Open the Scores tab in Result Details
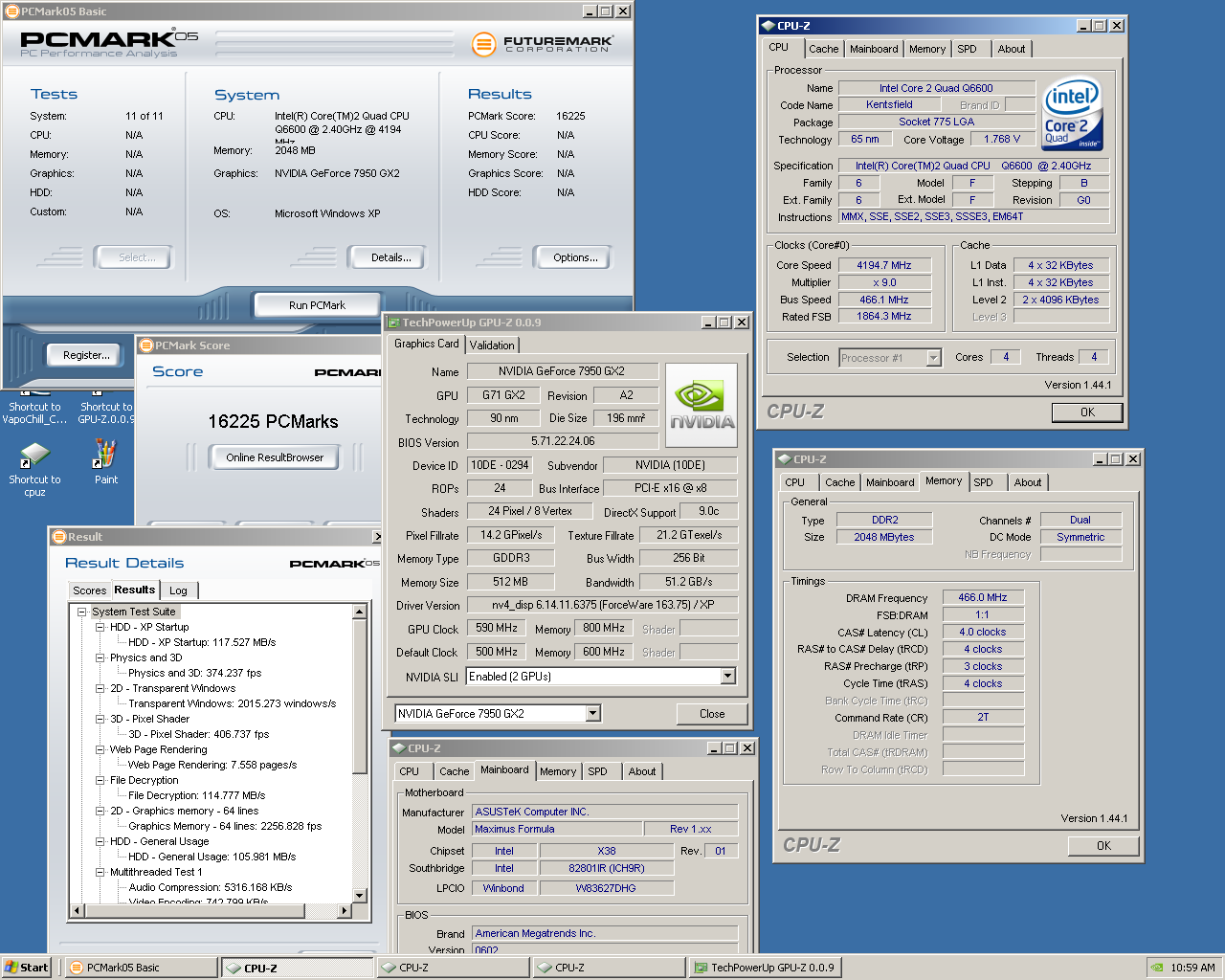This screenshot has height=980, width=1225. (x=90, y=590)
